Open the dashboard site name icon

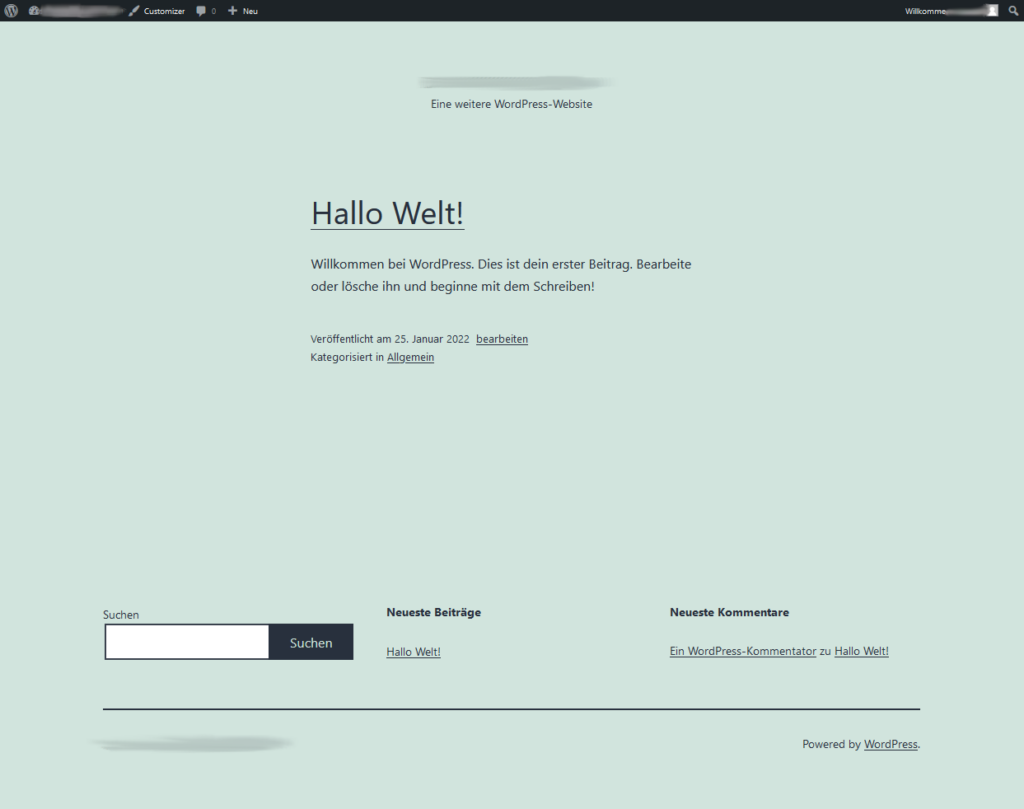pyautogui.click(x=34, y=10)
